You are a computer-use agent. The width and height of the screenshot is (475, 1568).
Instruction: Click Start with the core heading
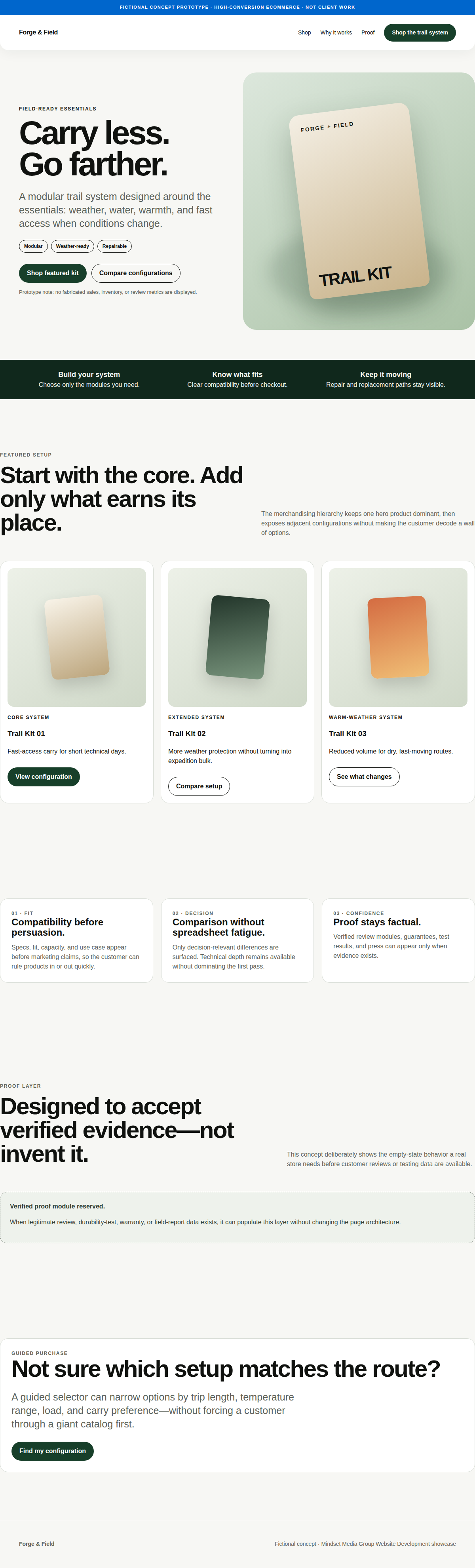click(122, 499)
